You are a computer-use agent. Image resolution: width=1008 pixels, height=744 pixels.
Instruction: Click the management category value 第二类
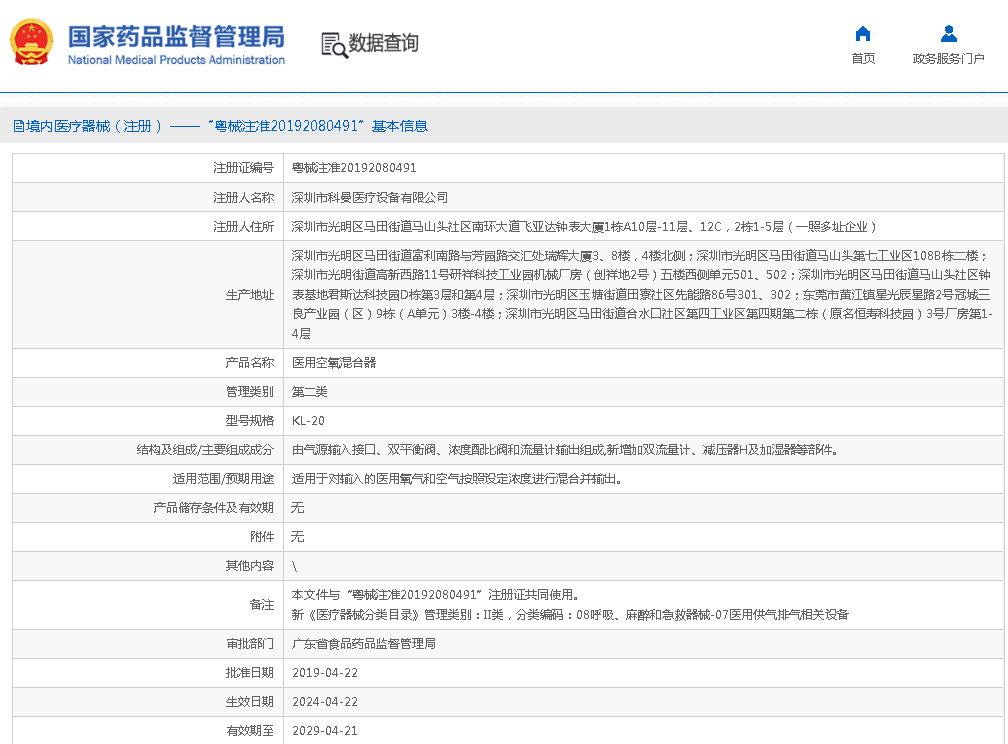point(309,392)
